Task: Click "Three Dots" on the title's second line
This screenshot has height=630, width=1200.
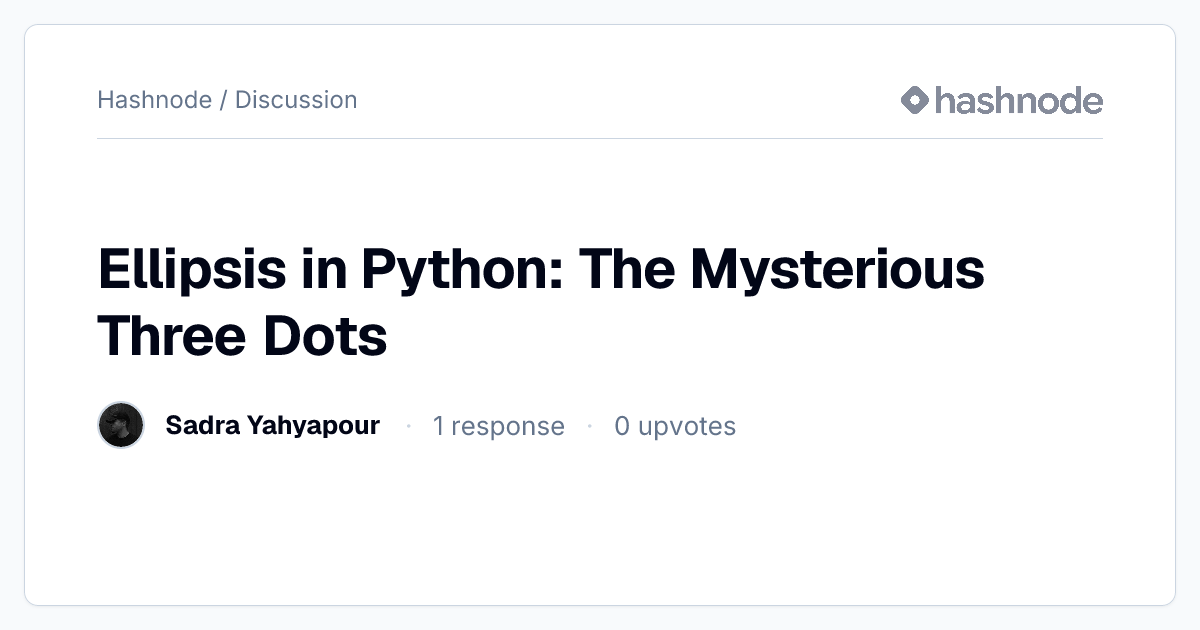Action: click(x=242, y=335)
